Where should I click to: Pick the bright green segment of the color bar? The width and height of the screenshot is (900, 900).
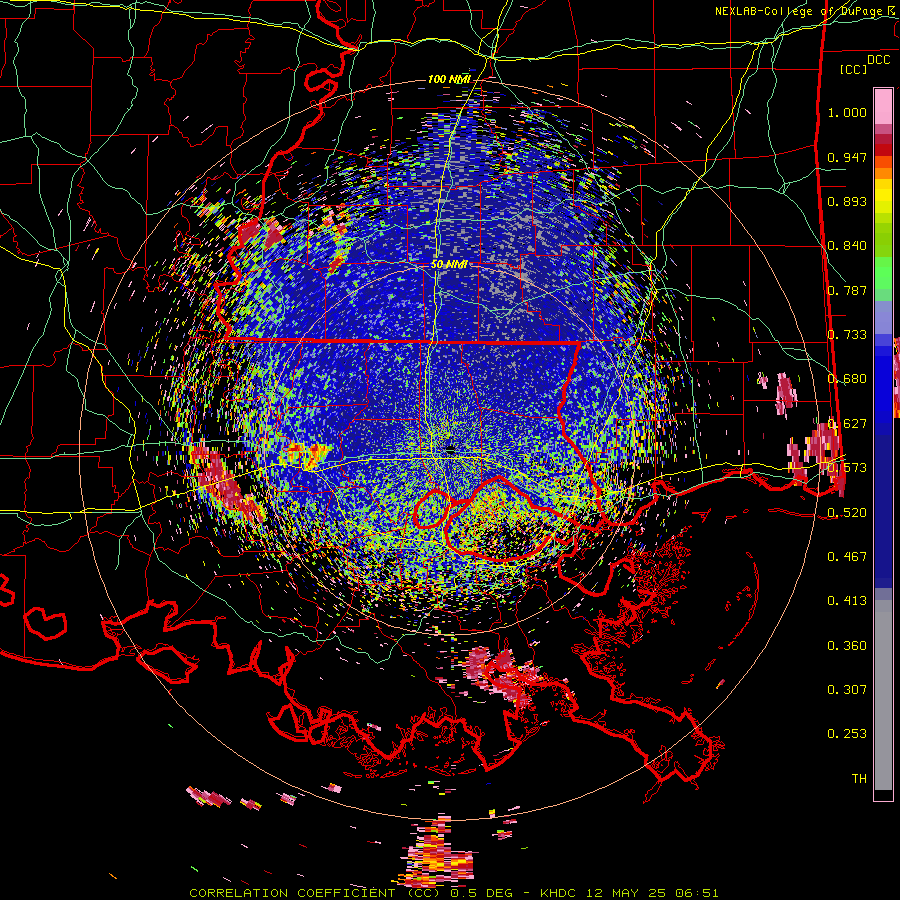883,273
